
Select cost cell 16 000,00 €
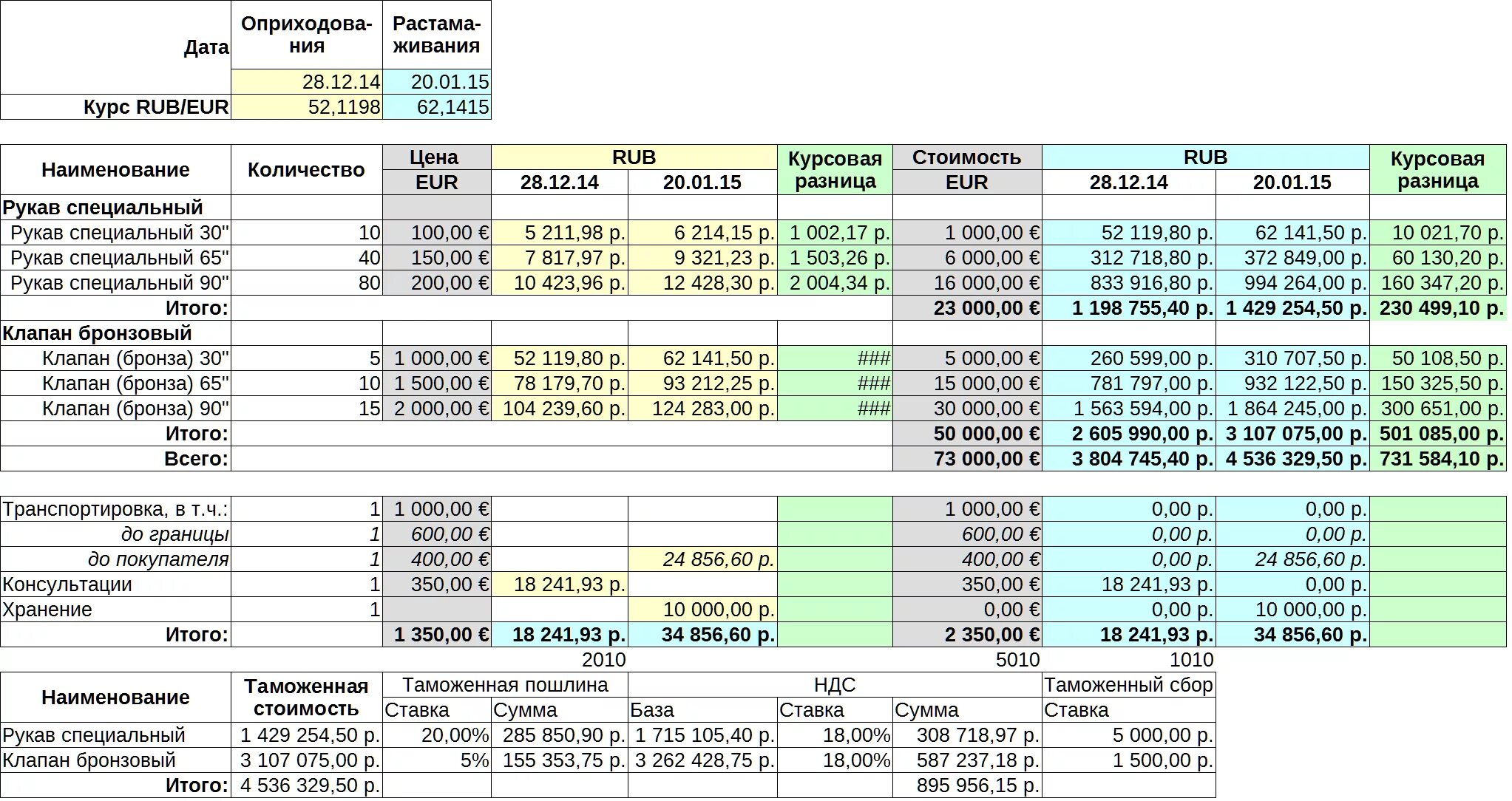[967, 283]
